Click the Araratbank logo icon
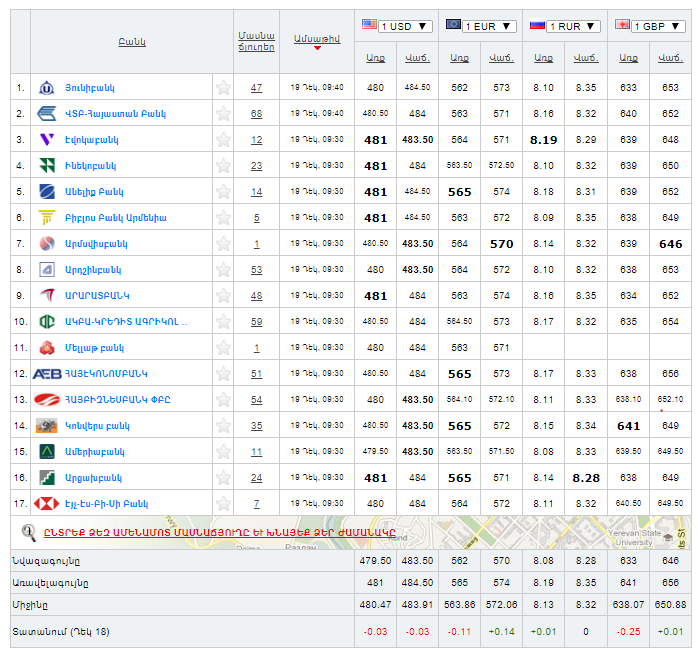This screenshot has width=698, height=657. coord(47,296)
